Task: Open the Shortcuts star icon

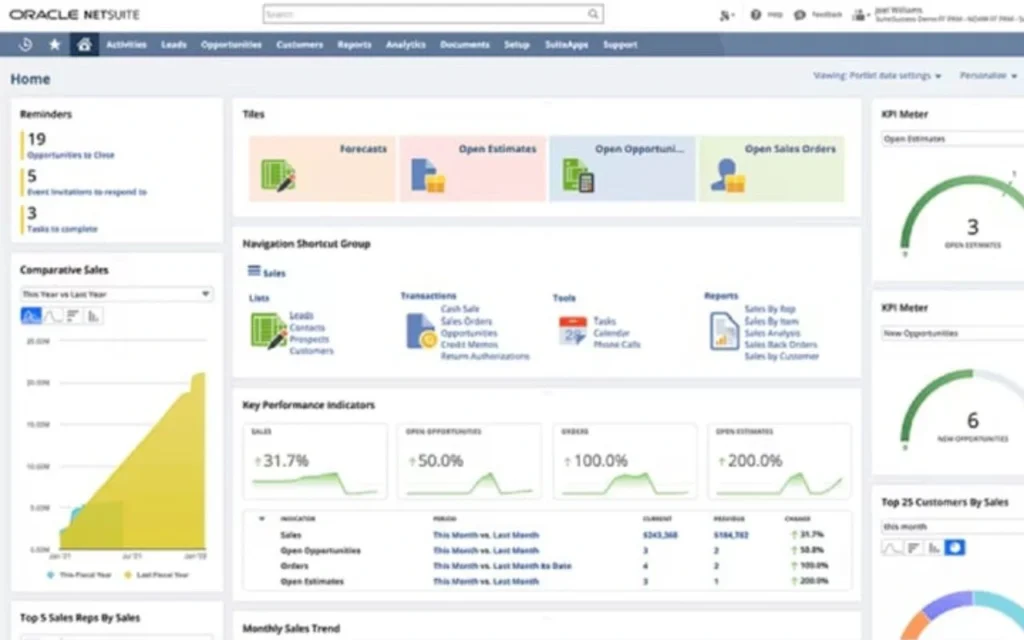Action: [x=54, y=45]
